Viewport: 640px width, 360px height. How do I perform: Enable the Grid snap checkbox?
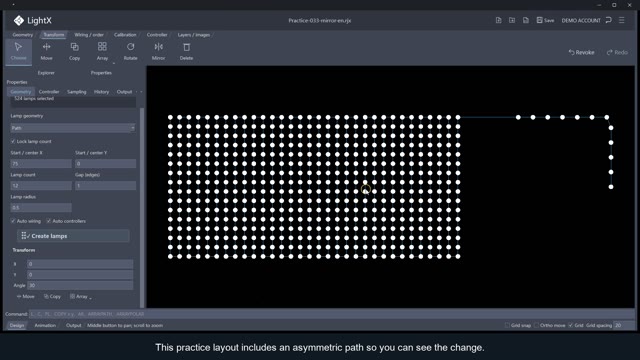507,325
